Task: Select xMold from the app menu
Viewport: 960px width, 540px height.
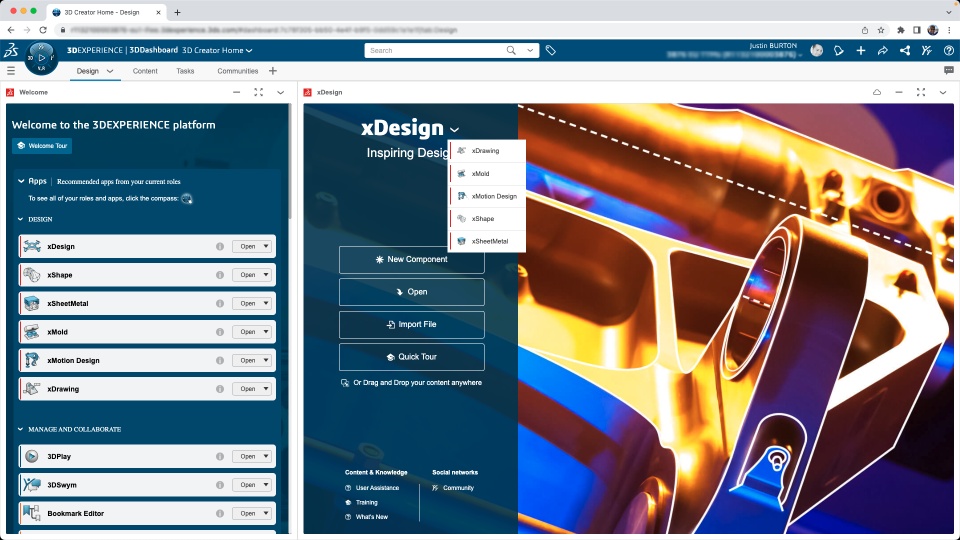Action: [487, 174]
